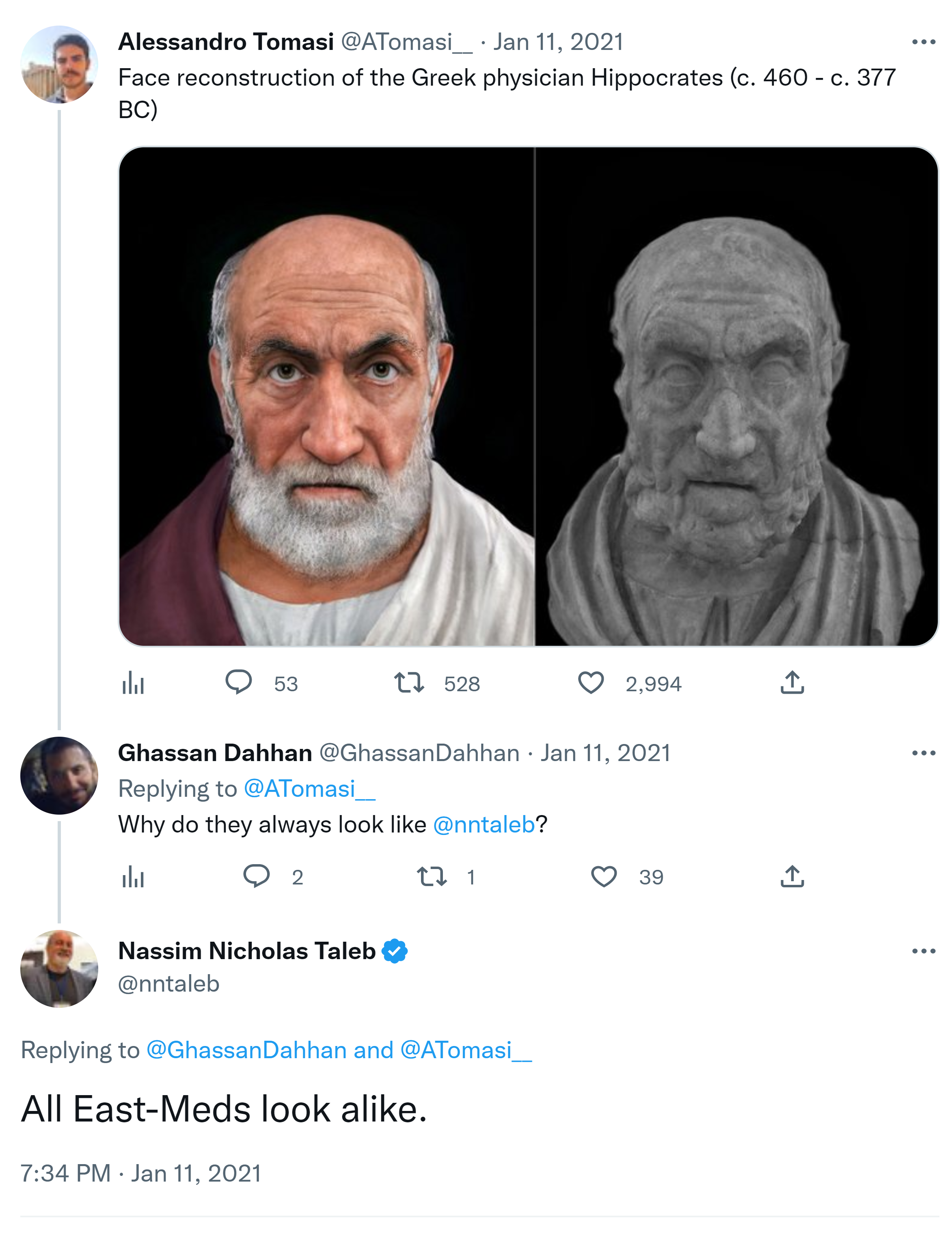Like Ghassan Dahhan's reply with 39 likes
952x1238 pixels.
tap(604, 876)
